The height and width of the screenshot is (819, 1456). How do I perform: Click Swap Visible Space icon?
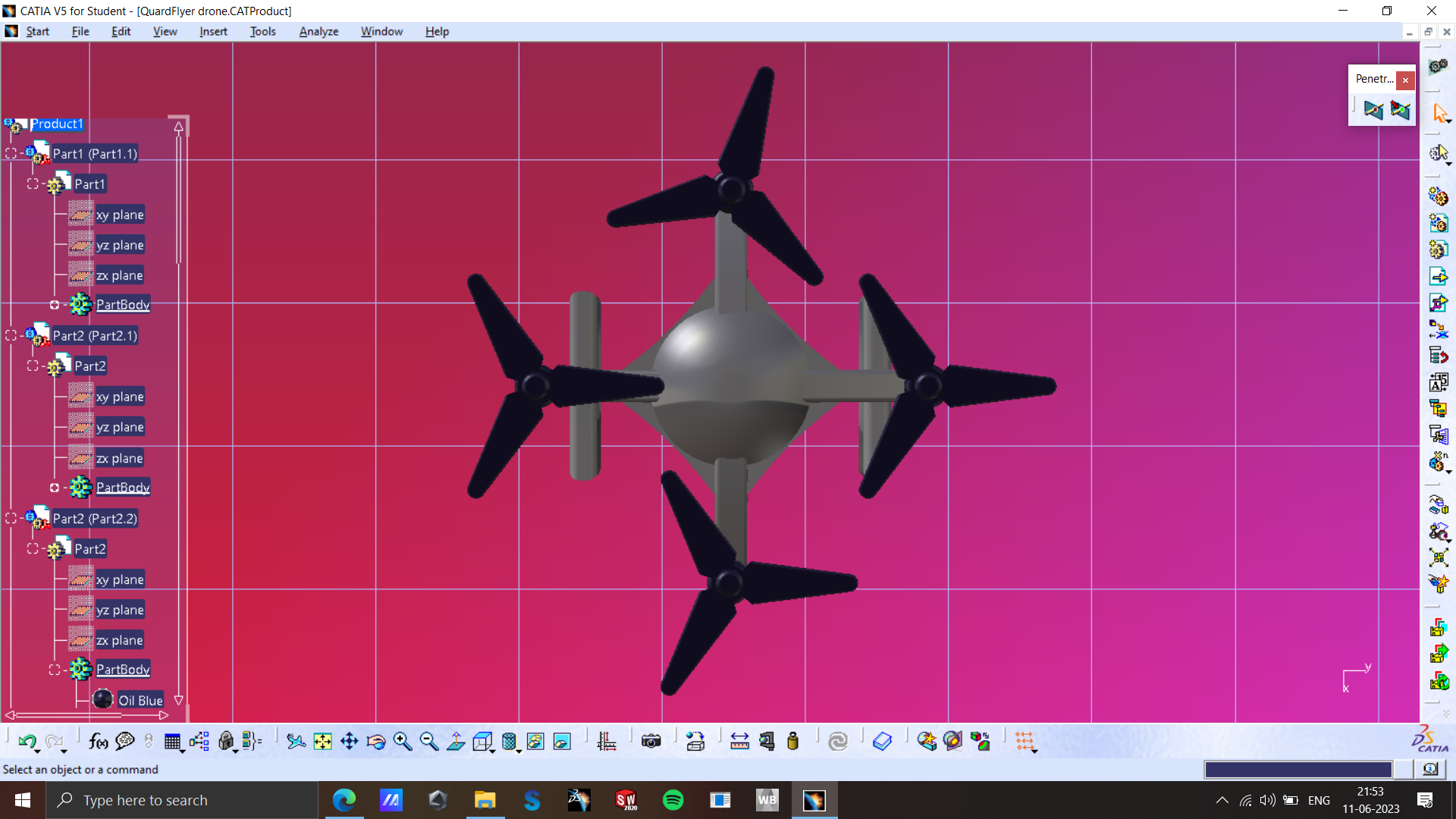click(562, 741)
